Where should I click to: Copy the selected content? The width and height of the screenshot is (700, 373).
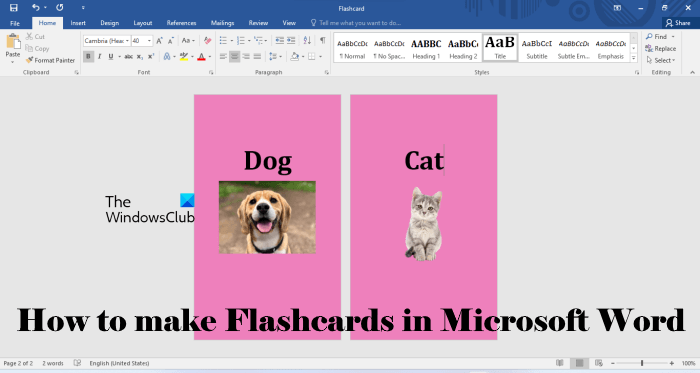tap(37, 49)
